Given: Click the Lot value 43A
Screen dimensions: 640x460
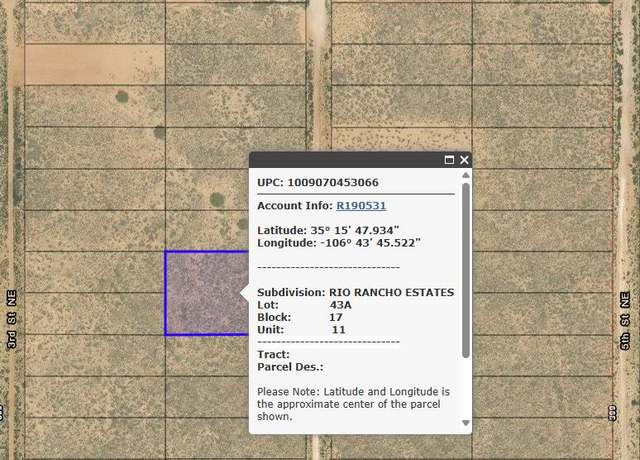Looking at the screenshot, I should pyautogui.click(x=341, y=305).
